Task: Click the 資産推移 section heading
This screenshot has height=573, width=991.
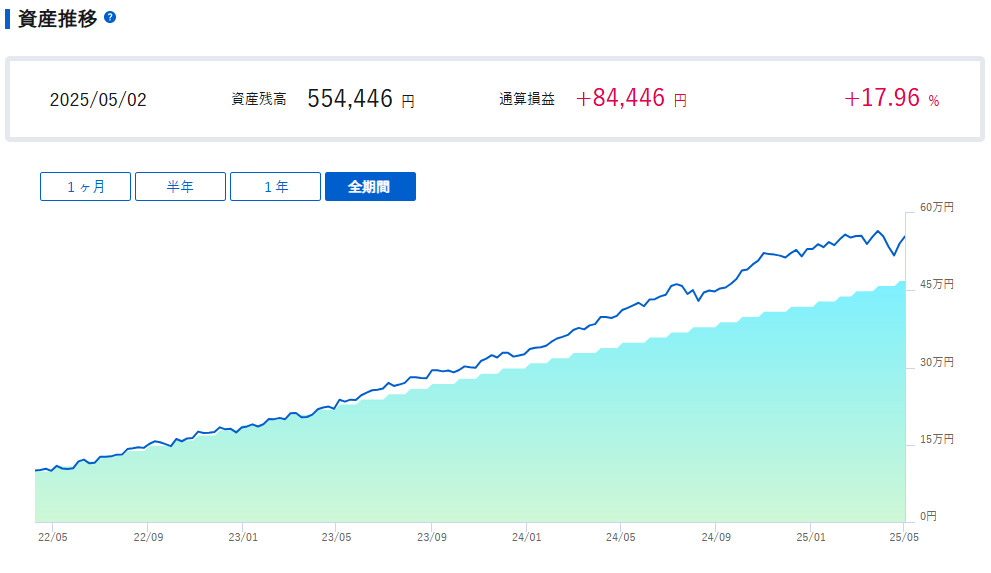Action: point(58,18)
